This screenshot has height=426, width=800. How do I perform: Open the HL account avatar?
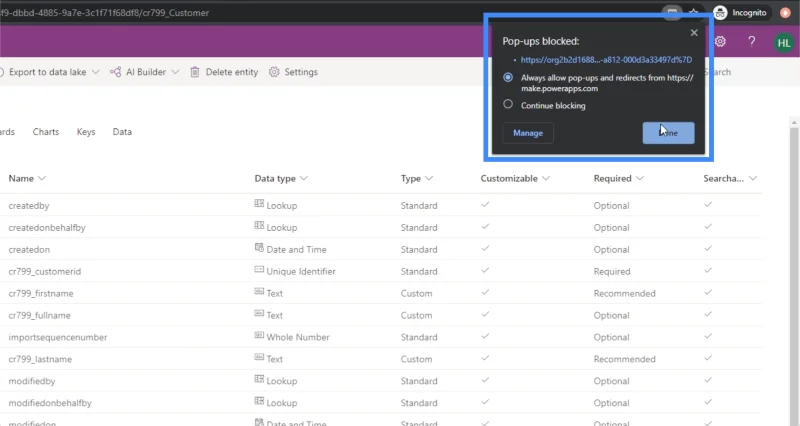tap(784, 43)
